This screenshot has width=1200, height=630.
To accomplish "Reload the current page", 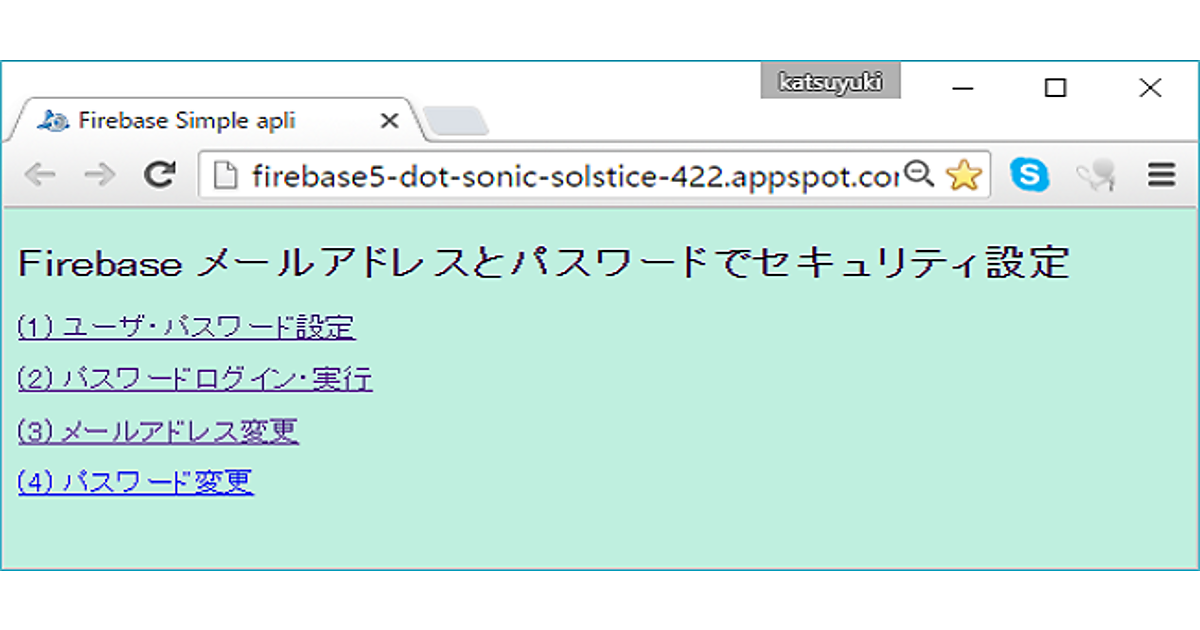I will [159, 176].
